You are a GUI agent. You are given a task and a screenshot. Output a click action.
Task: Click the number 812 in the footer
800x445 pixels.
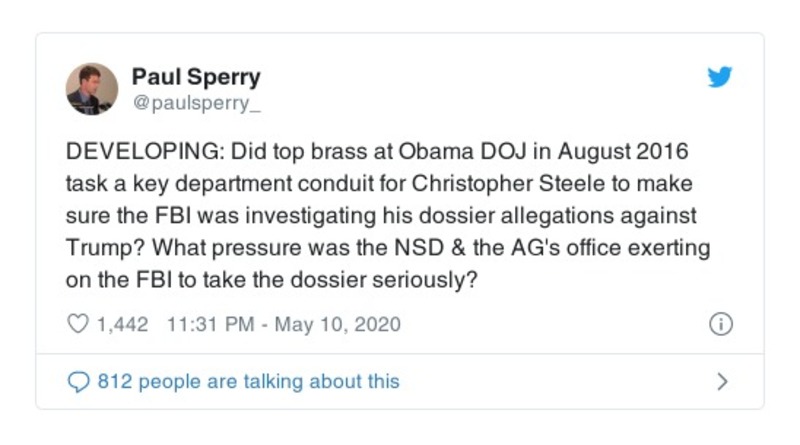(x=112, y=381)
